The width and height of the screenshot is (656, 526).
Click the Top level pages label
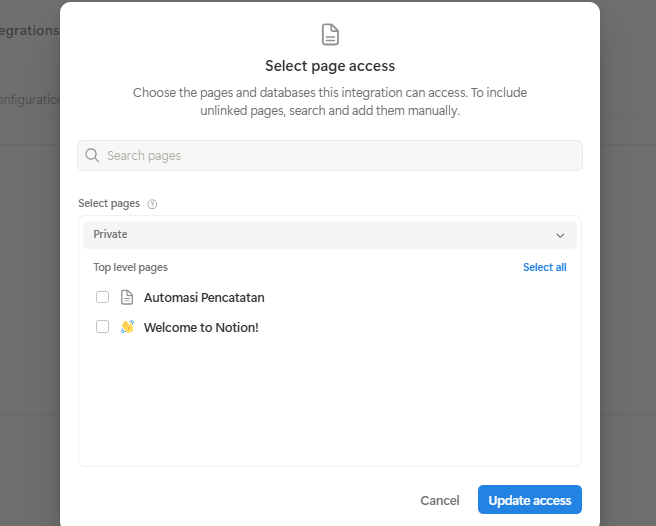(x=131, y=268)
